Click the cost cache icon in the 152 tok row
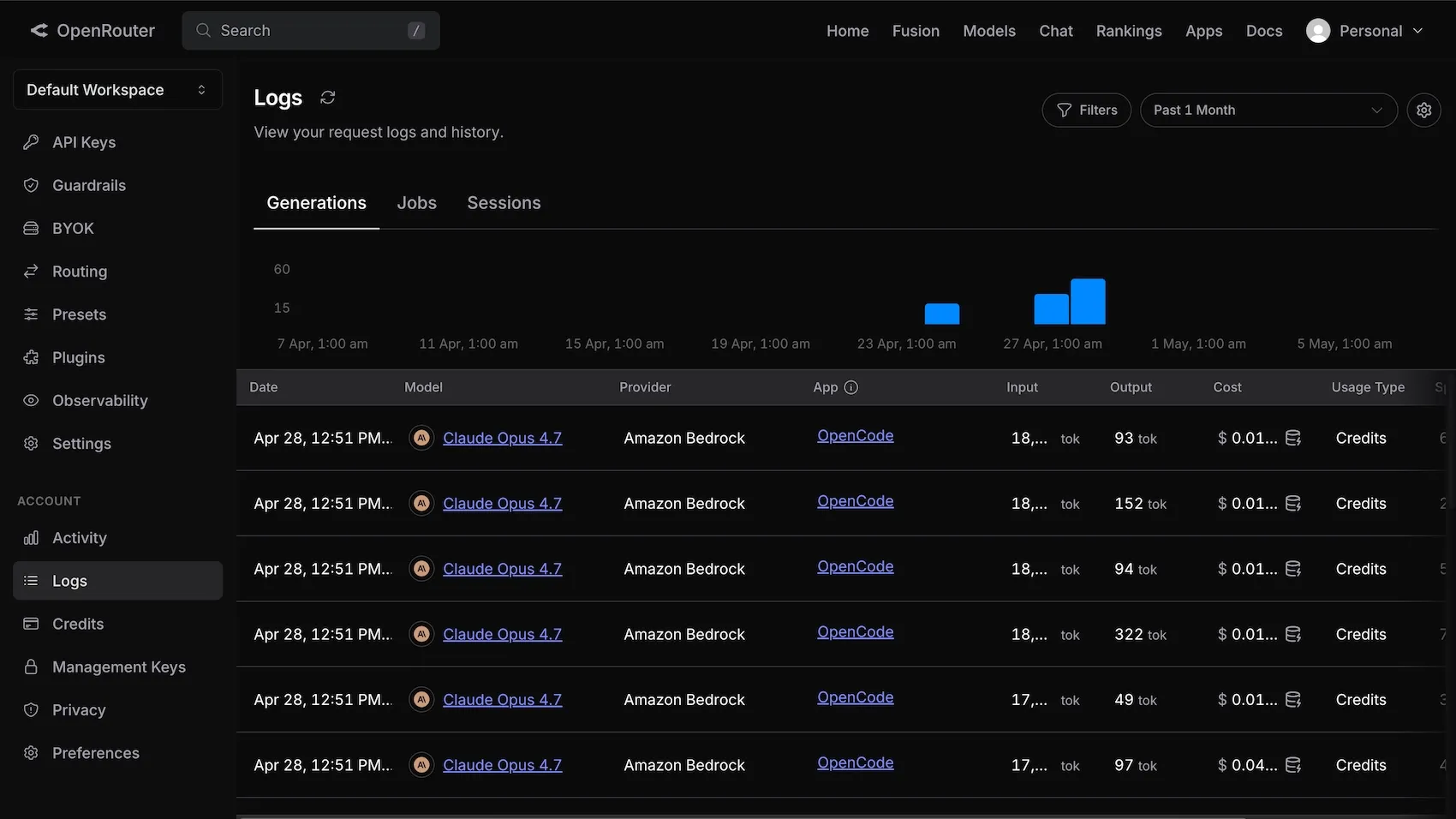The image size is (1456, 819). coord(1293,504)
